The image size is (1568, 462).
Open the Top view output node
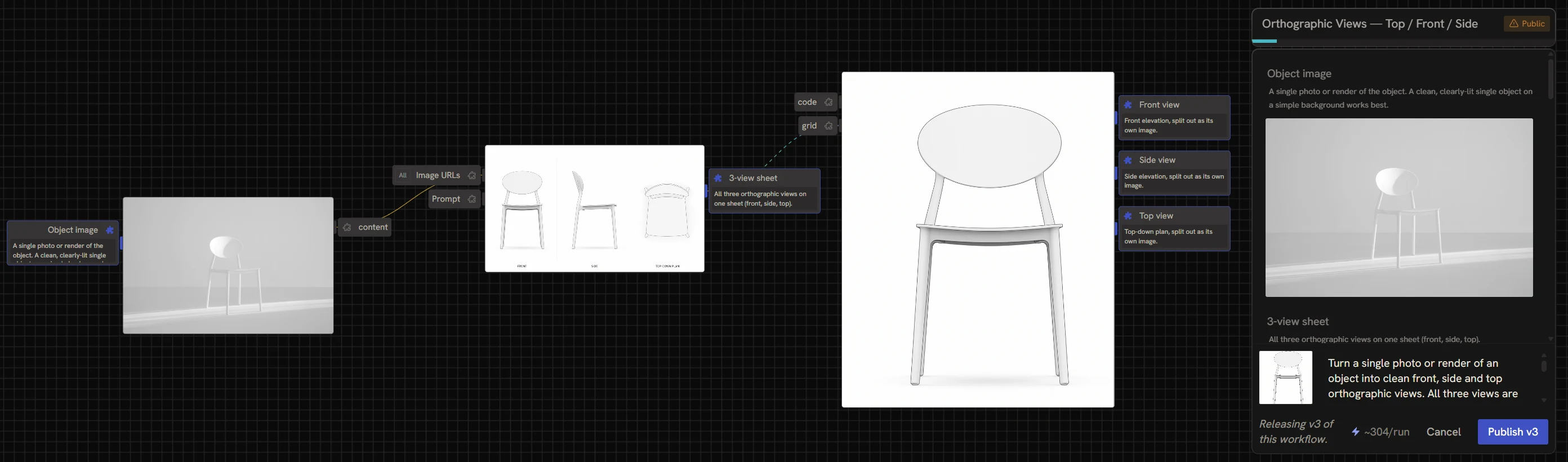(1174, 229)
